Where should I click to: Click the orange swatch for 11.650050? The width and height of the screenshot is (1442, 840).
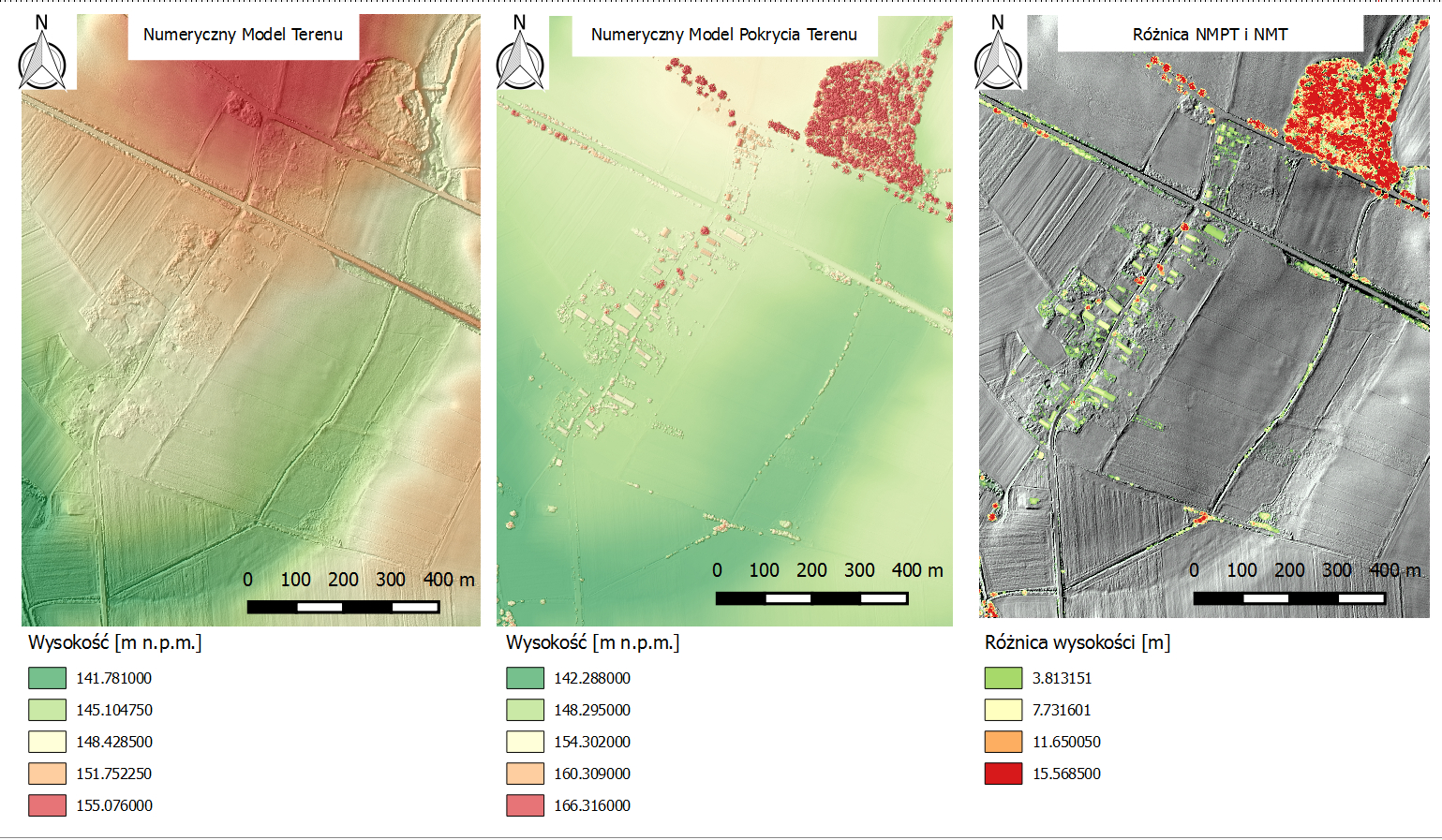(x=1003, y=742)
